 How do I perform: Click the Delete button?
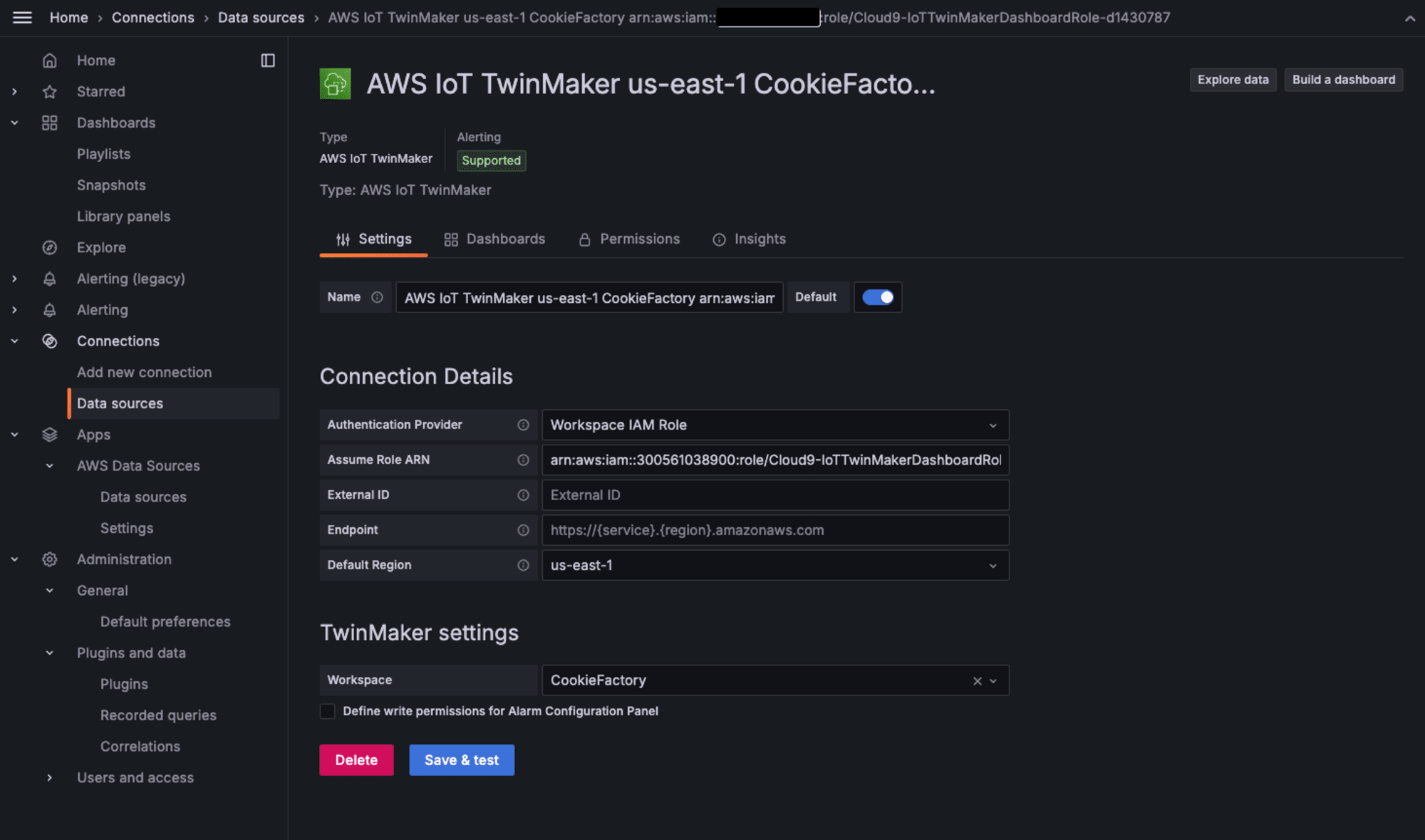click(x=356, y=760)
